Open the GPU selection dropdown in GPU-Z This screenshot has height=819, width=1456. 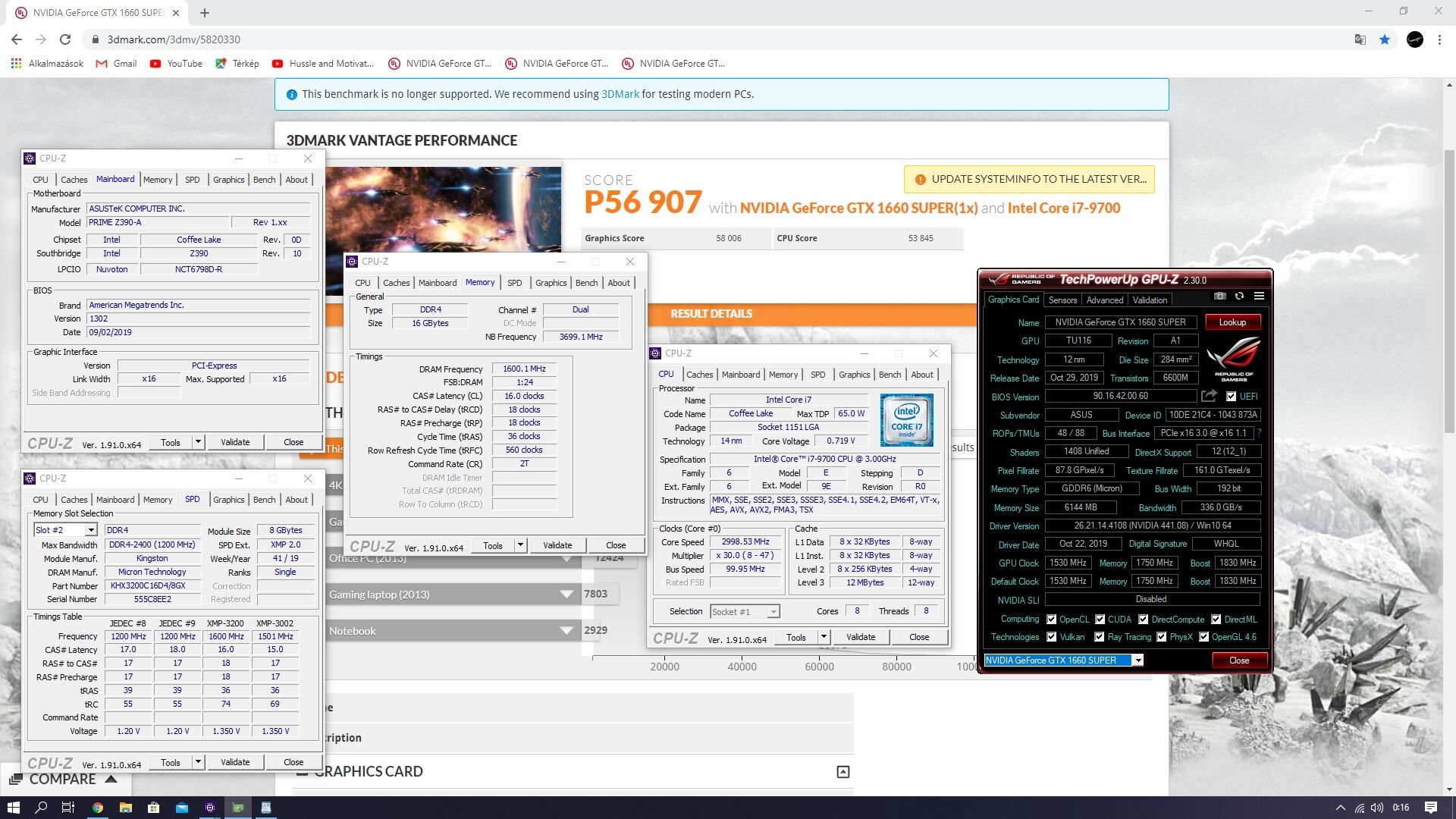pyautogui.click(x=1137, y=661)
